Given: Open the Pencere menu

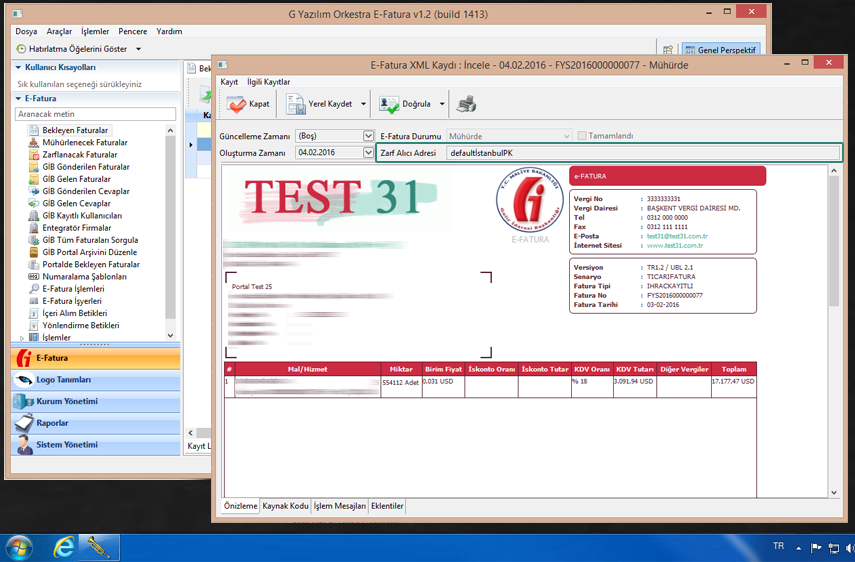Looking at the screenshot, I should (133, 32).
